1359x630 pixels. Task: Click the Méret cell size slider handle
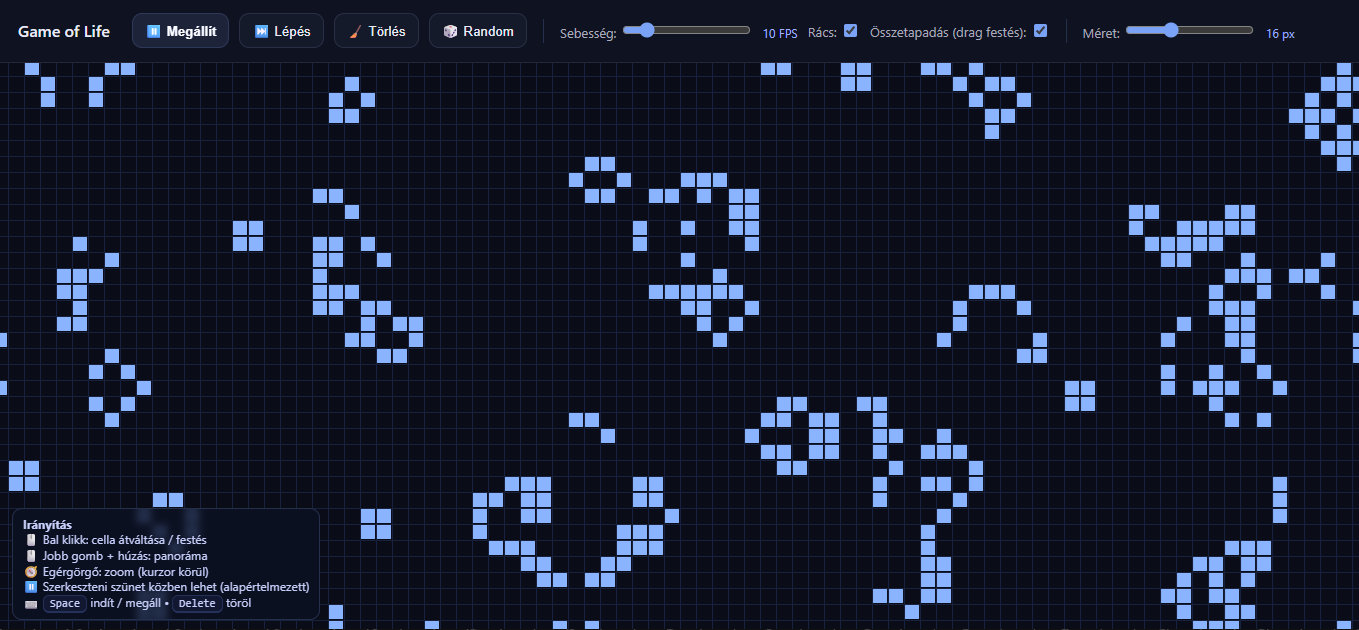click(x=1170, y=30)
